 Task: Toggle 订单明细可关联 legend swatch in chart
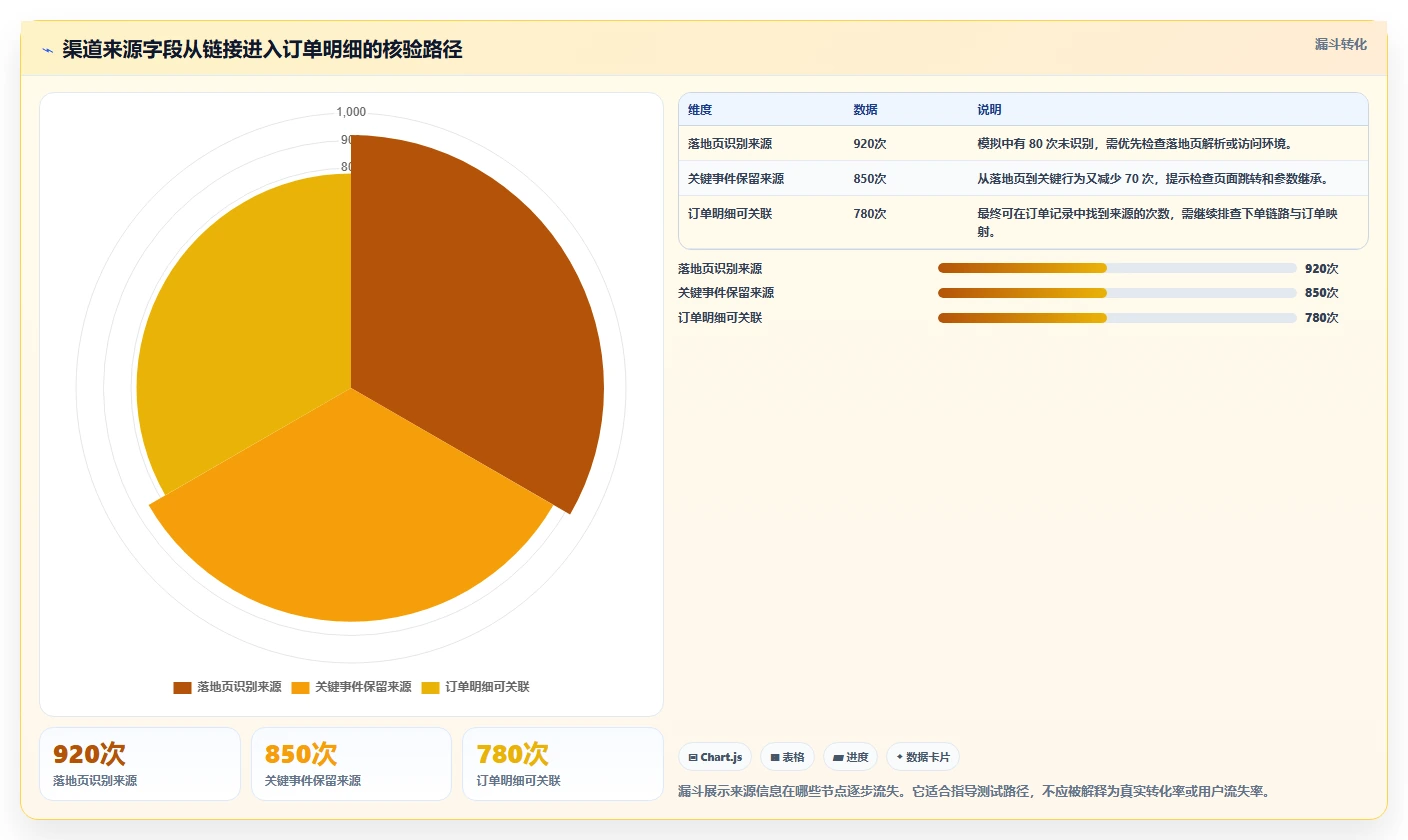[x=430, y=687]
